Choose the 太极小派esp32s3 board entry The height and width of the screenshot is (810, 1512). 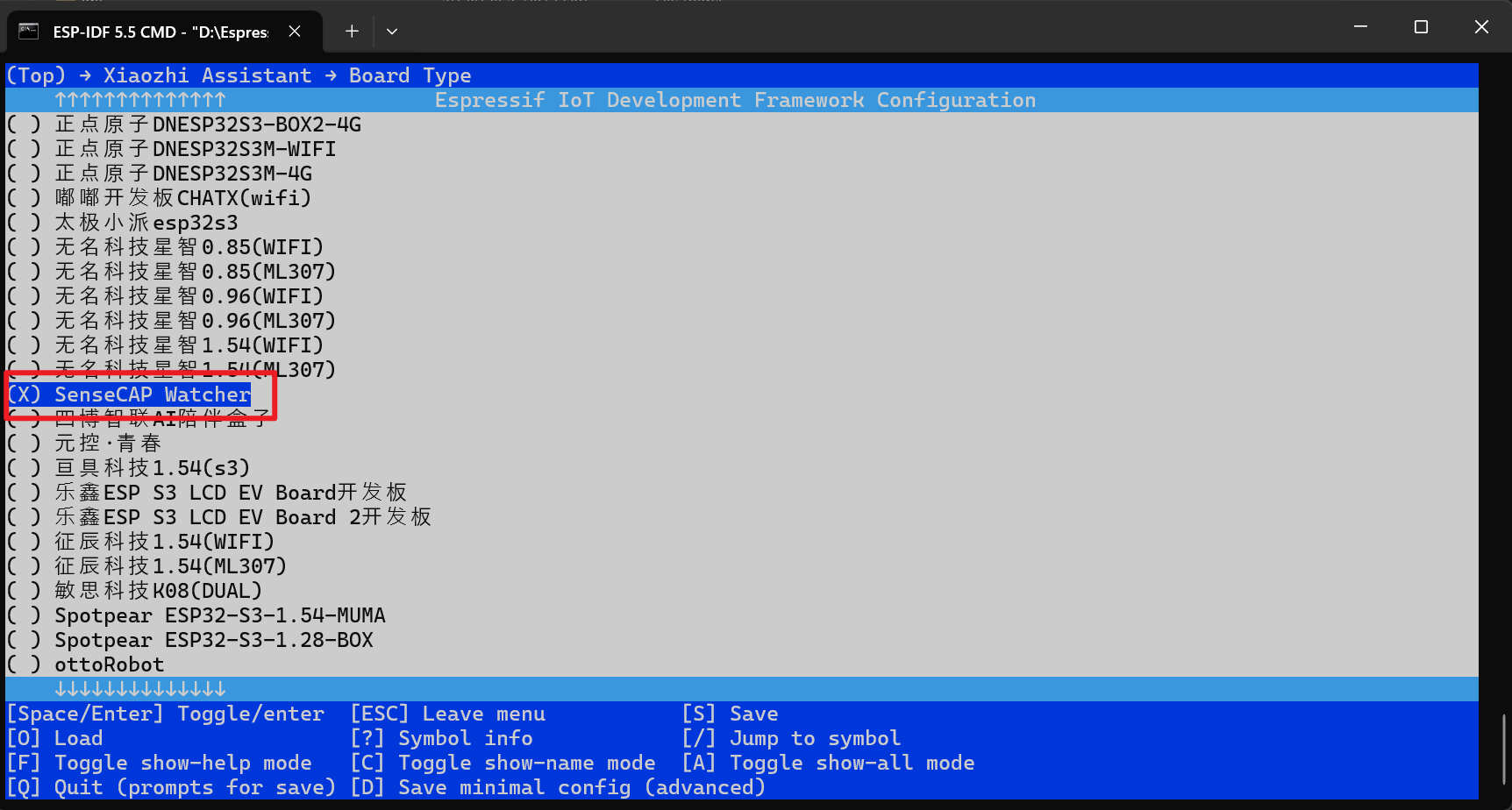[x=146, y=223]
